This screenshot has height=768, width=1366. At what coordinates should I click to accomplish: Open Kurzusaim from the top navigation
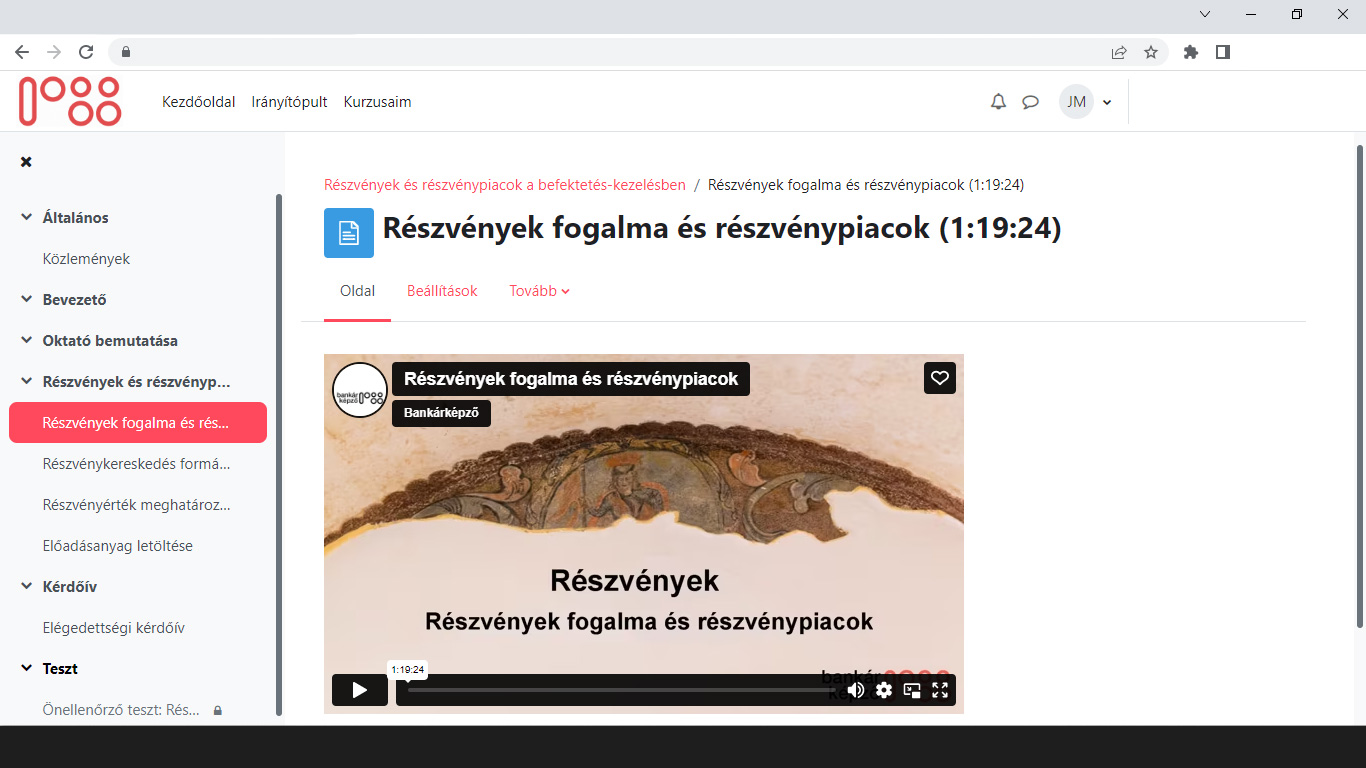pos(377,101)
